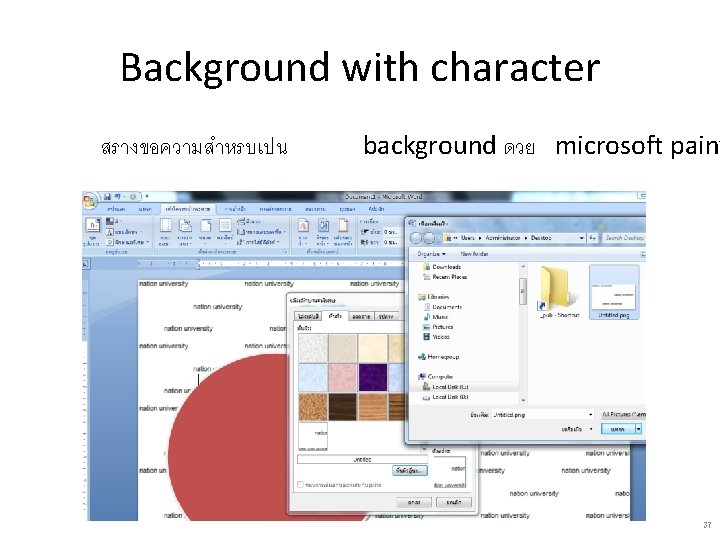Select the folder shortcut in file dialog
Screen dimensions: 720x540
pos(559,292)
